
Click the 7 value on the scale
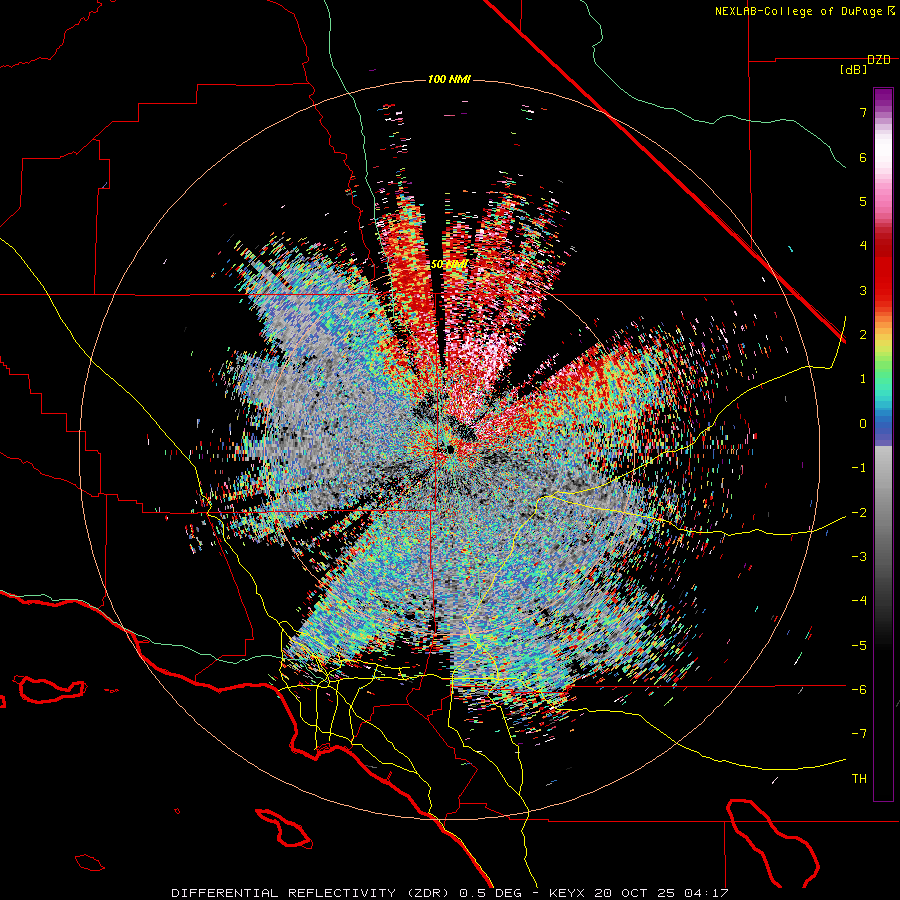point(863,112)
